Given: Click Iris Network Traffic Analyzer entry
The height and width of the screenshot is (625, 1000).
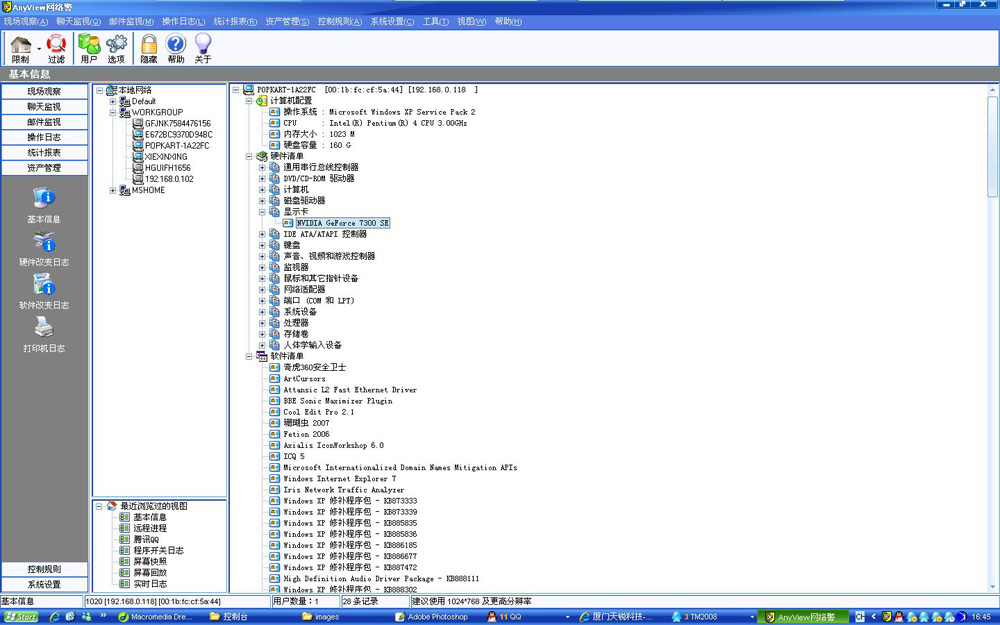Looking at the screenshot, I should [344, 490].
